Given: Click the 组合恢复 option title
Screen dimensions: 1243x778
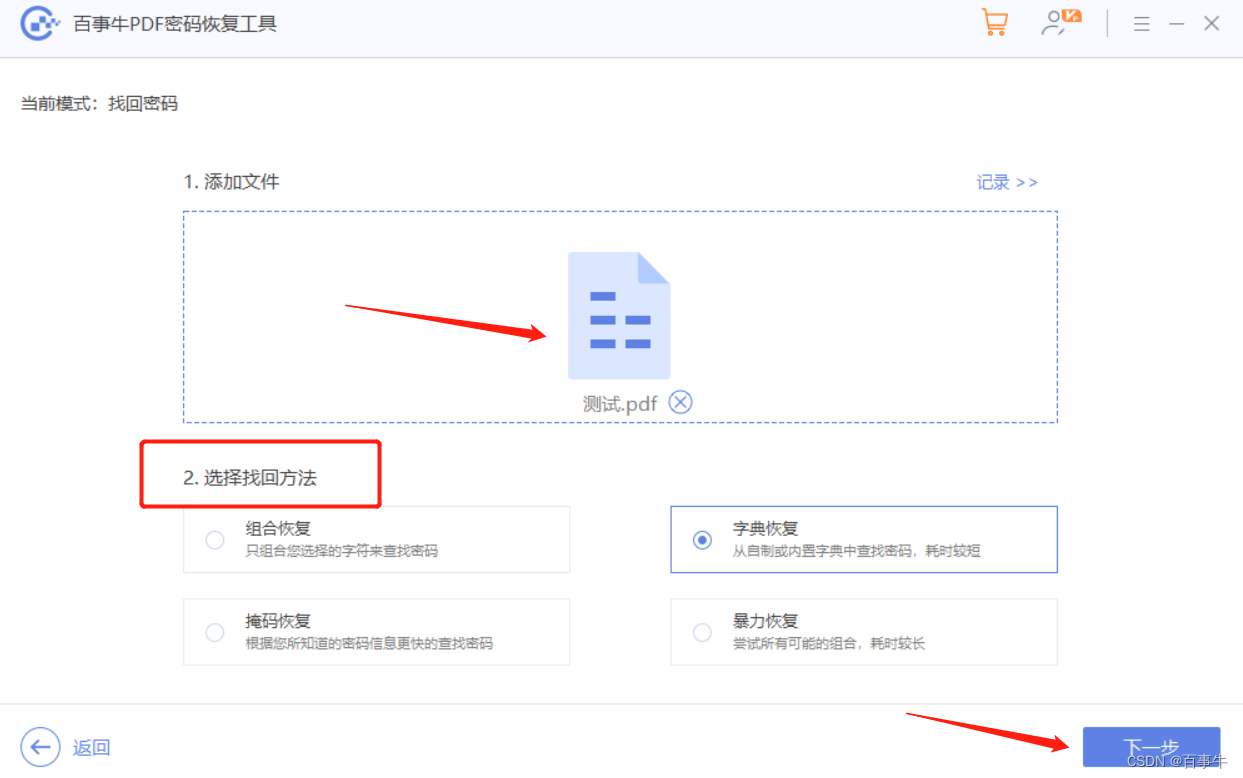Looking at the screenshot, I should [x=278, y=528].
